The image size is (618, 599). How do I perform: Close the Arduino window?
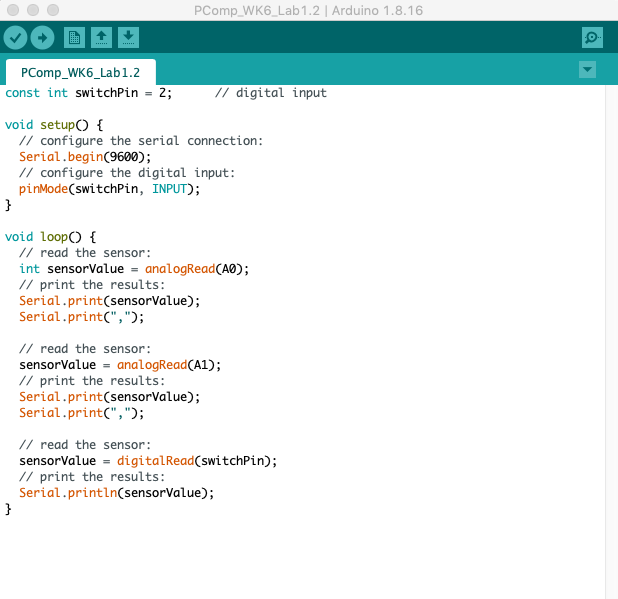[x=14, y=9]
